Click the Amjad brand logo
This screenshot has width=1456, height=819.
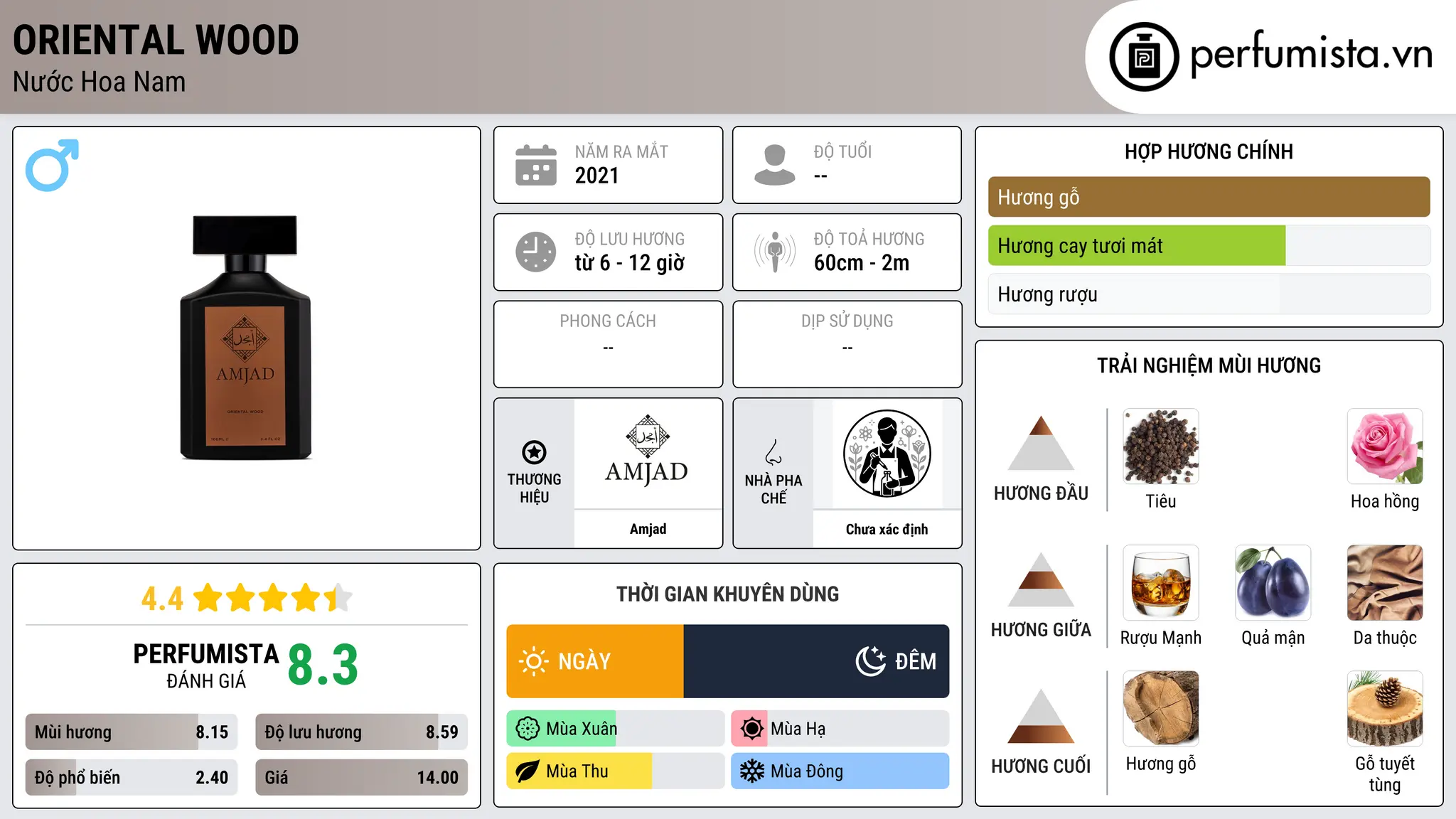click(647, 451)
